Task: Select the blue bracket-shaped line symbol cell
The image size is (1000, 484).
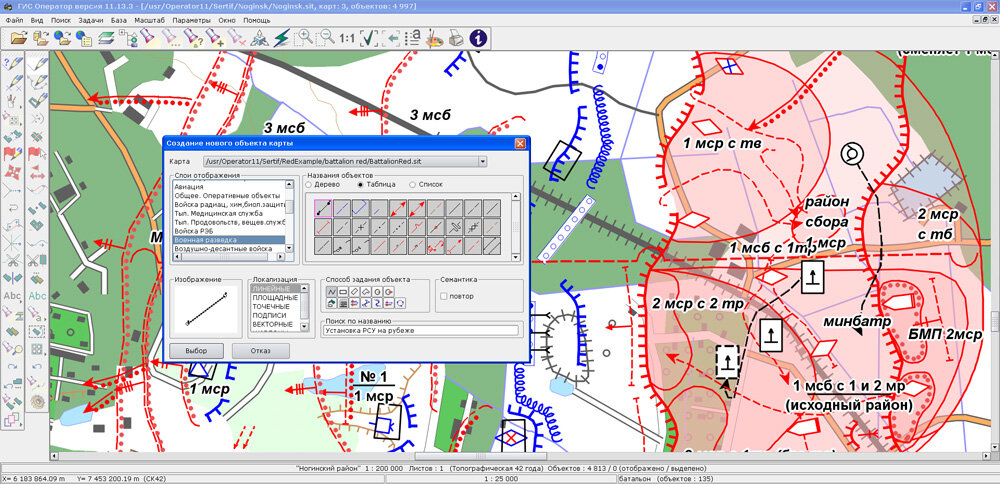Action: coord(362,207)
